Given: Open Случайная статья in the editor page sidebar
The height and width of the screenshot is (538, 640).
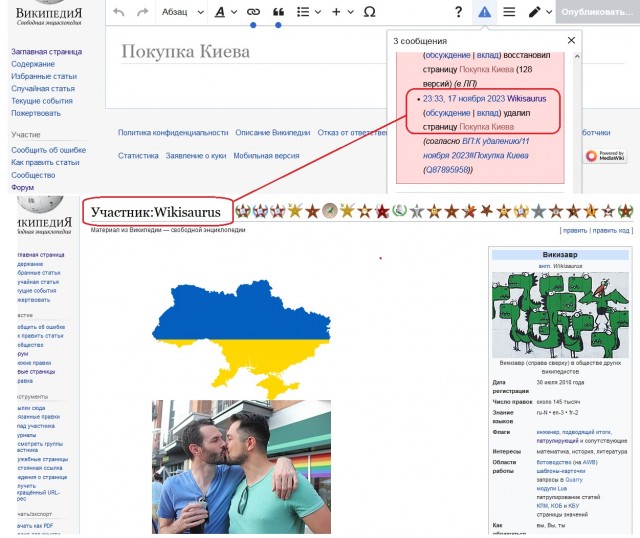Looking at the screenshot, I should tap(43, 89).
